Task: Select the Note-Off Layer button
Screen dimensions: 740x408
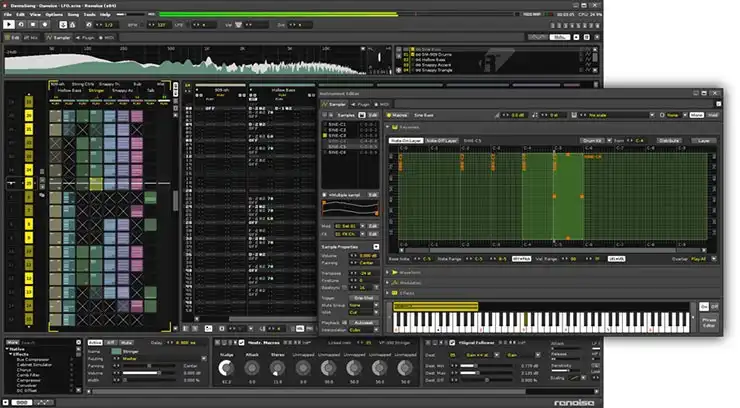Action: pyautogui.click(x=442, y=141)
